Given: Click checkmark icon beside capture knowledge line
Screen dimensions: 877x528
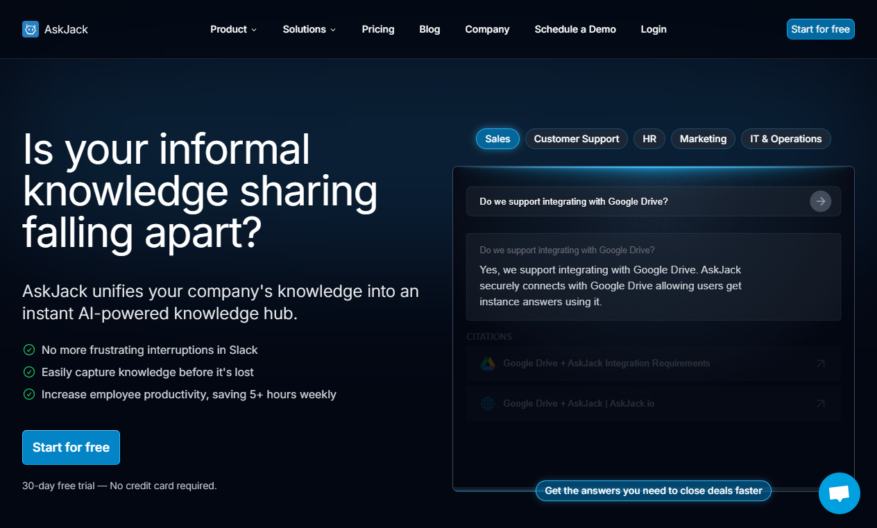Looking at the screenshot, I should [29, 372].
